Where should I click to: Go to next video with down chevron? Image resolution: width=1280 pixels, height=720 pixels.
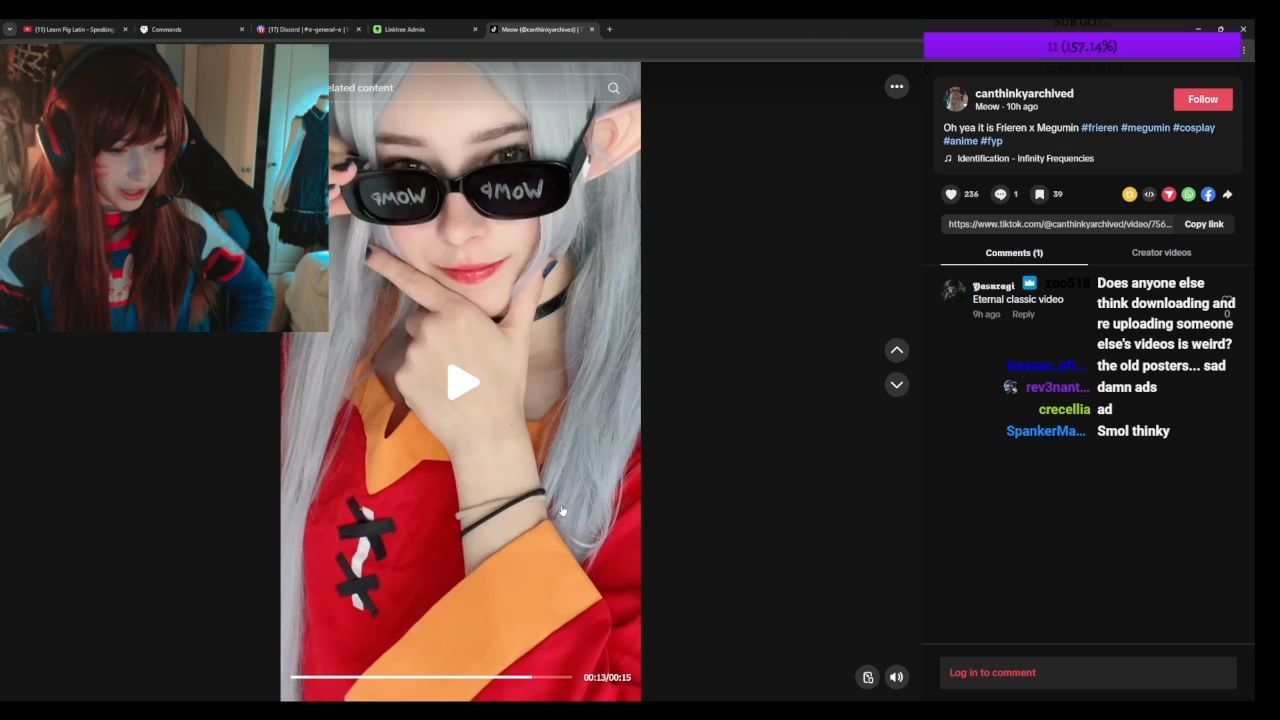[896, 385]
